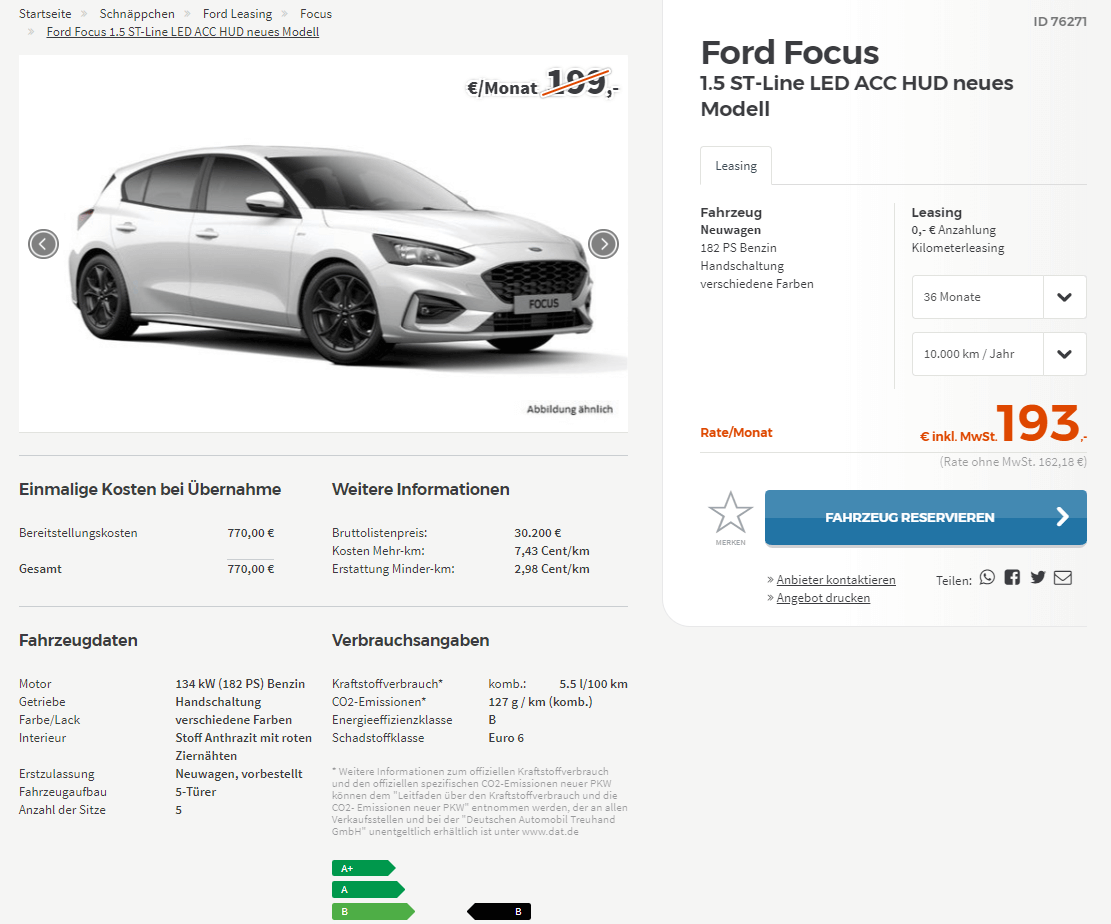Select the Leasing tab
This screenshot has height=924, width=1111.
[x=735, y=166]
